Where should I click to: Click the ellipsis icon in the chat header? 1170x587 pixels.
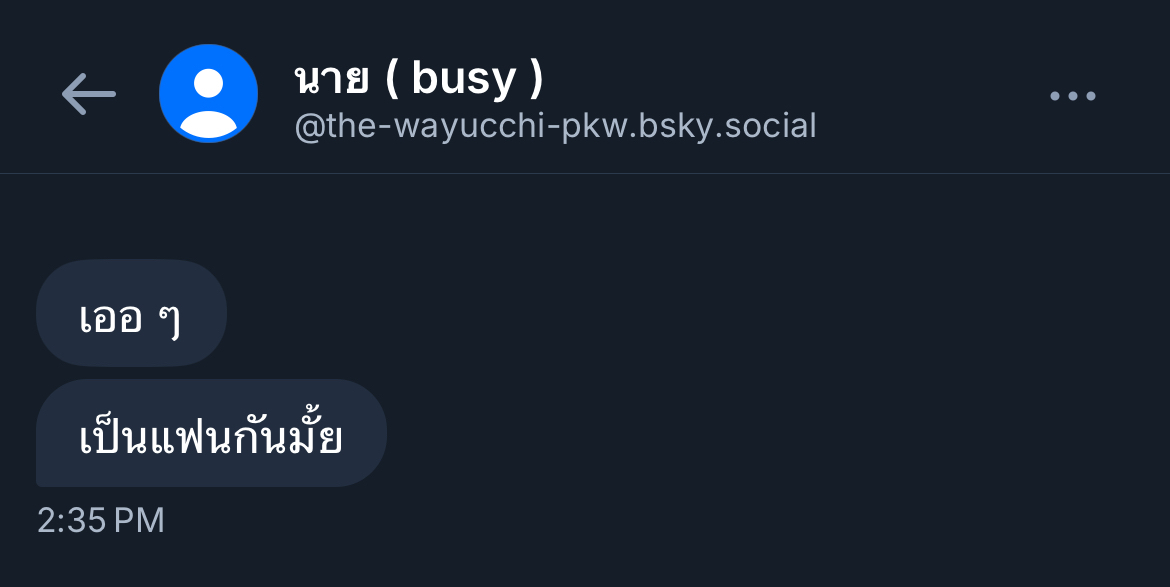coord(1072,95)
